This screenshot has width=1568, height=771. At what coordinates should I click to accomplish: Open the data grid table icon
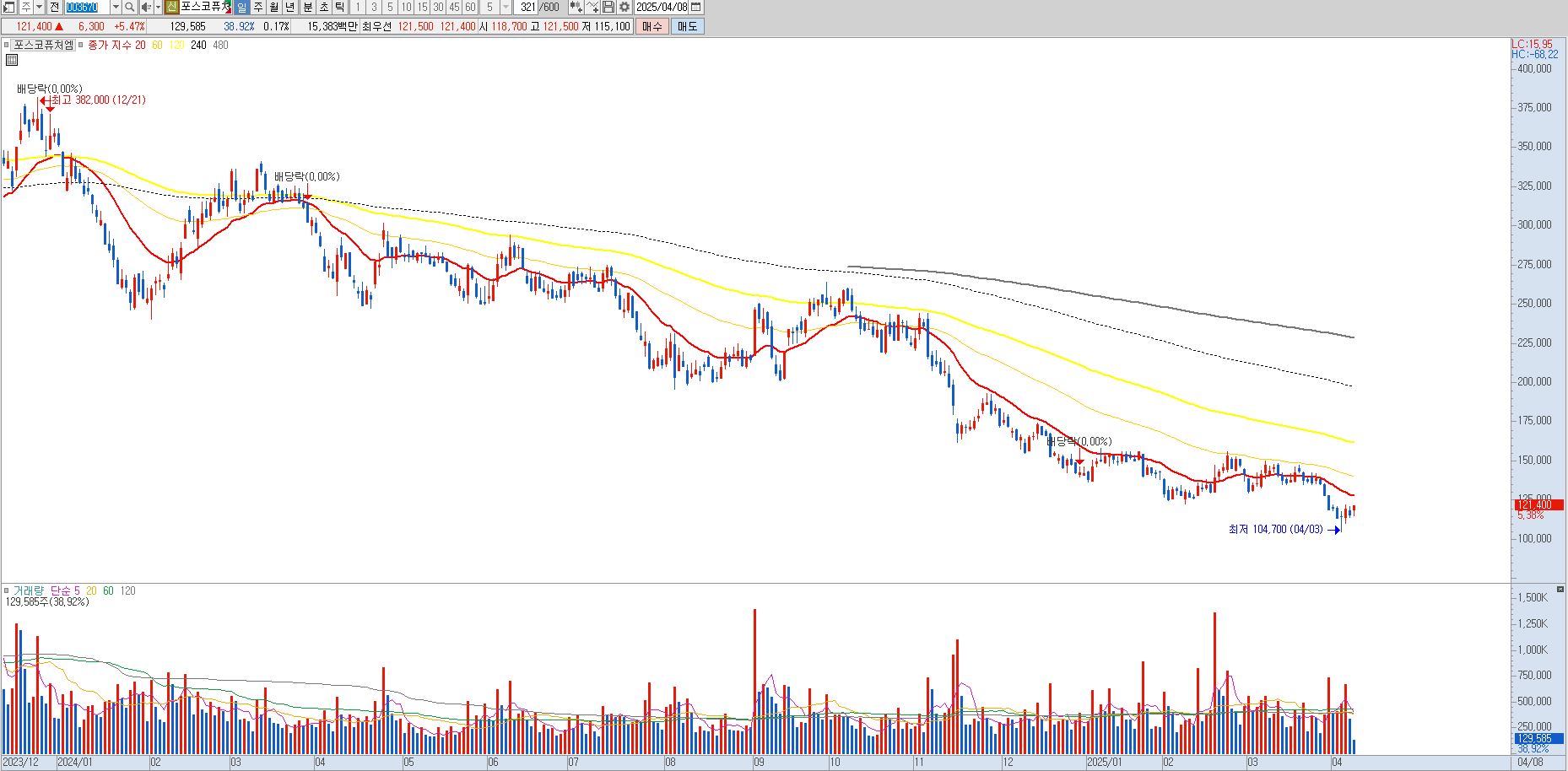coord(12,60)
